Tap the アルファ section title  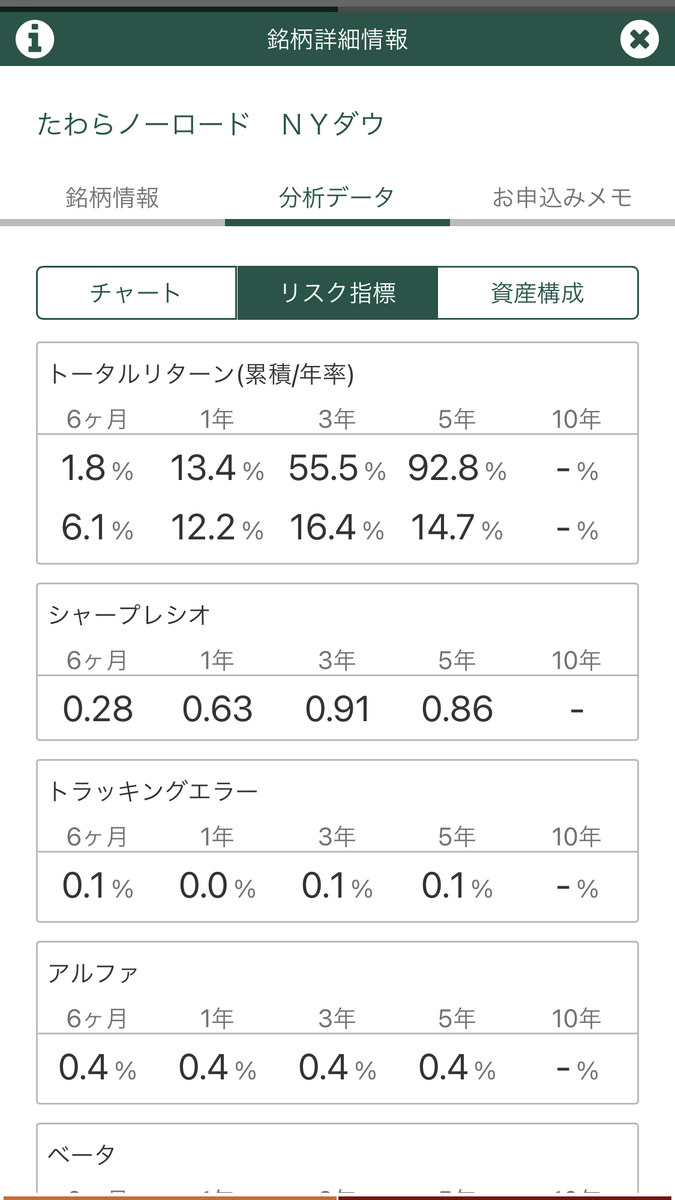point(93,973)
